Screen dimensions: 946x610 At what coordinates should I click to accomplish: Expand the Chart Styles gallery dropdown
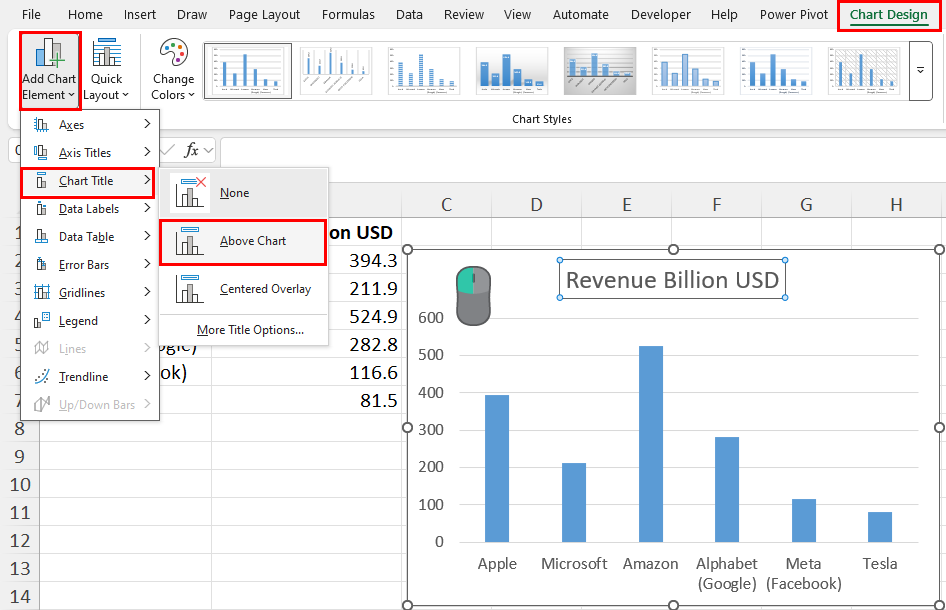(x=920, y=71)
